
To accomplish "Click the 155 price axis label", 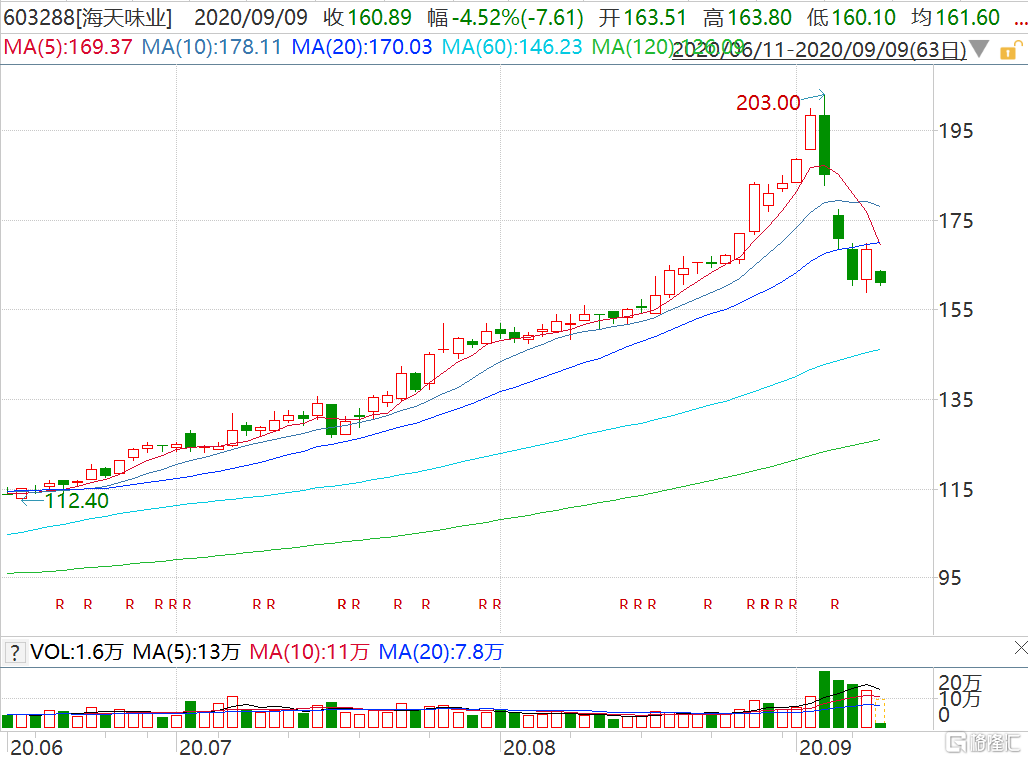I will (956, 310).
